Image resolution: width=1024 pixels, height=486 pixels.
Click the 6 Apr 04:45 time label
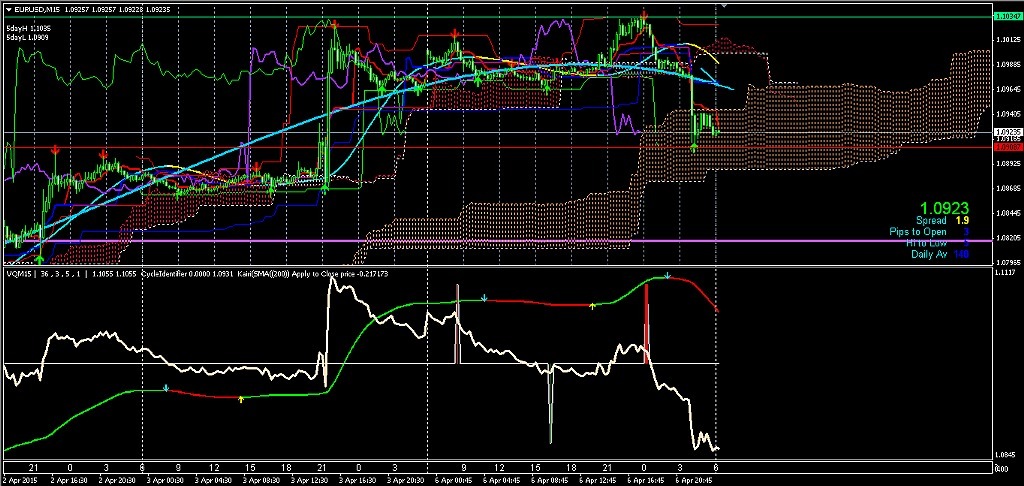click(500, 480)
